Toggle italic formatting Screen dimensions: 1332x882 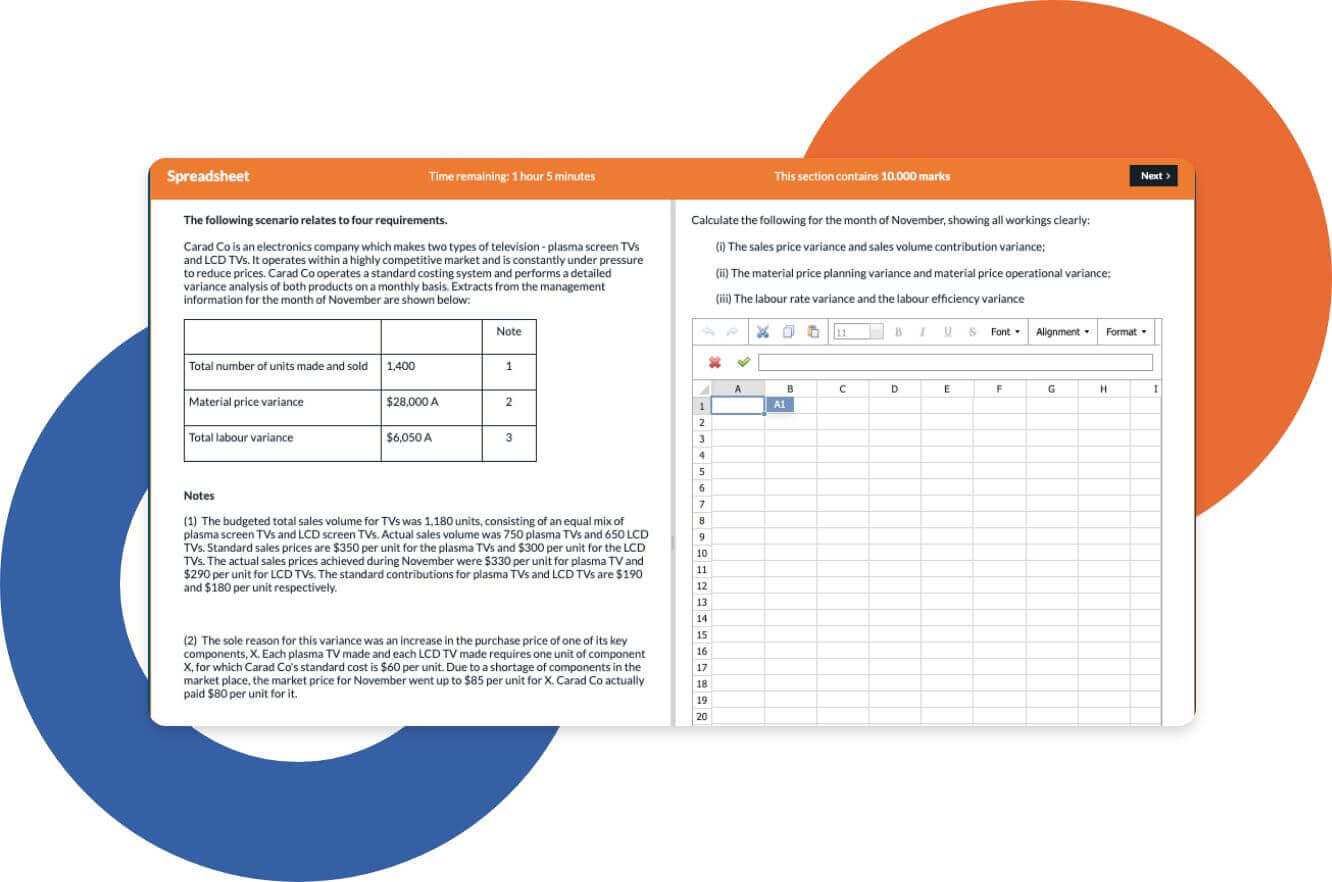(x=922, y=332)
